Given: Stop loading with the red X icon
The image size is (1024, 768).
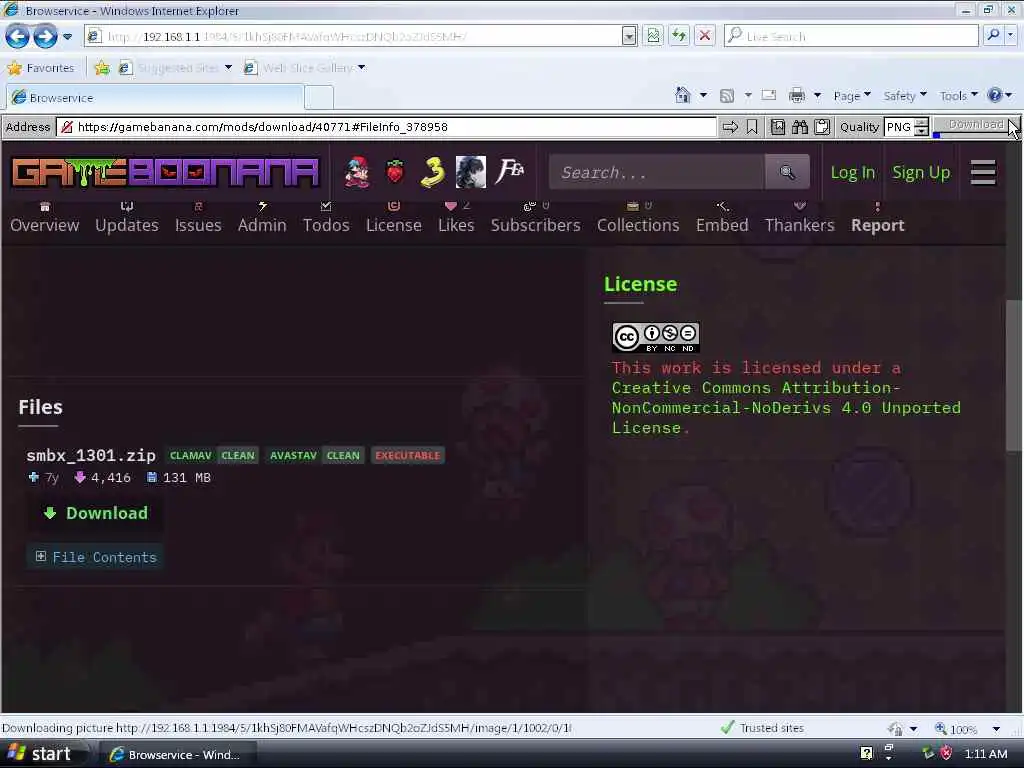Looking at the screenshot, I should [x=705, y=36].
